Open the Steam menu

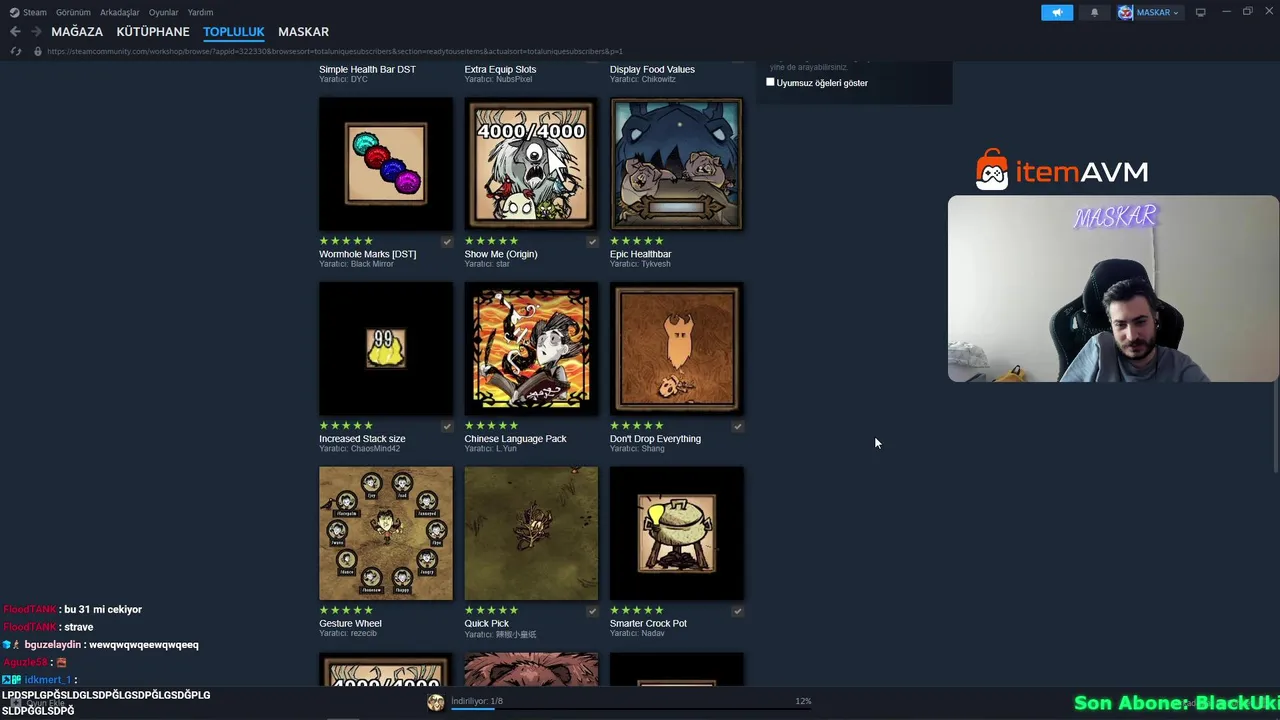pos(34,12)
